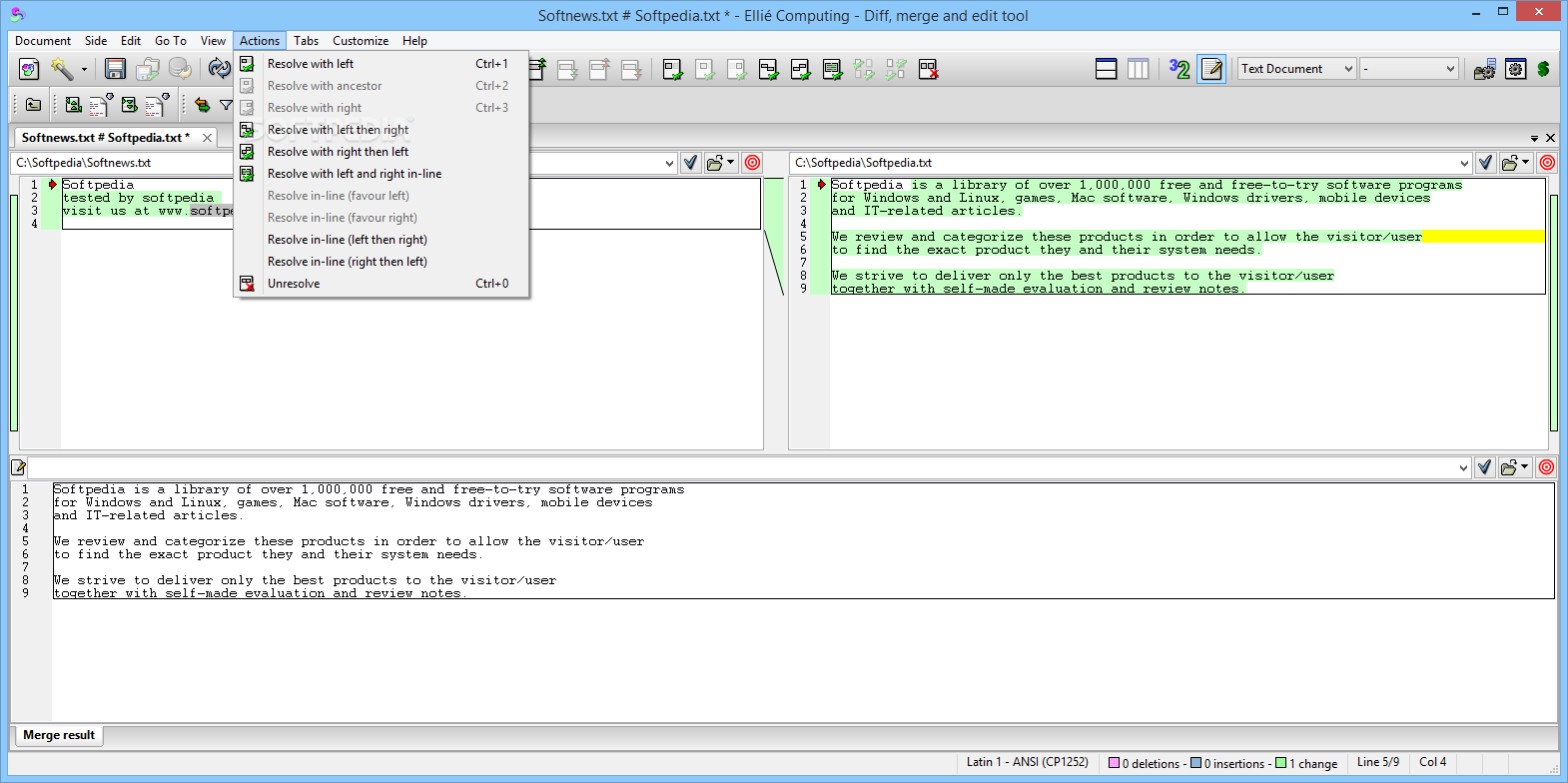Toggle merge pane blue checkmark button
This screenshot has height=783, width=1568.
[x=1484, y=467]
